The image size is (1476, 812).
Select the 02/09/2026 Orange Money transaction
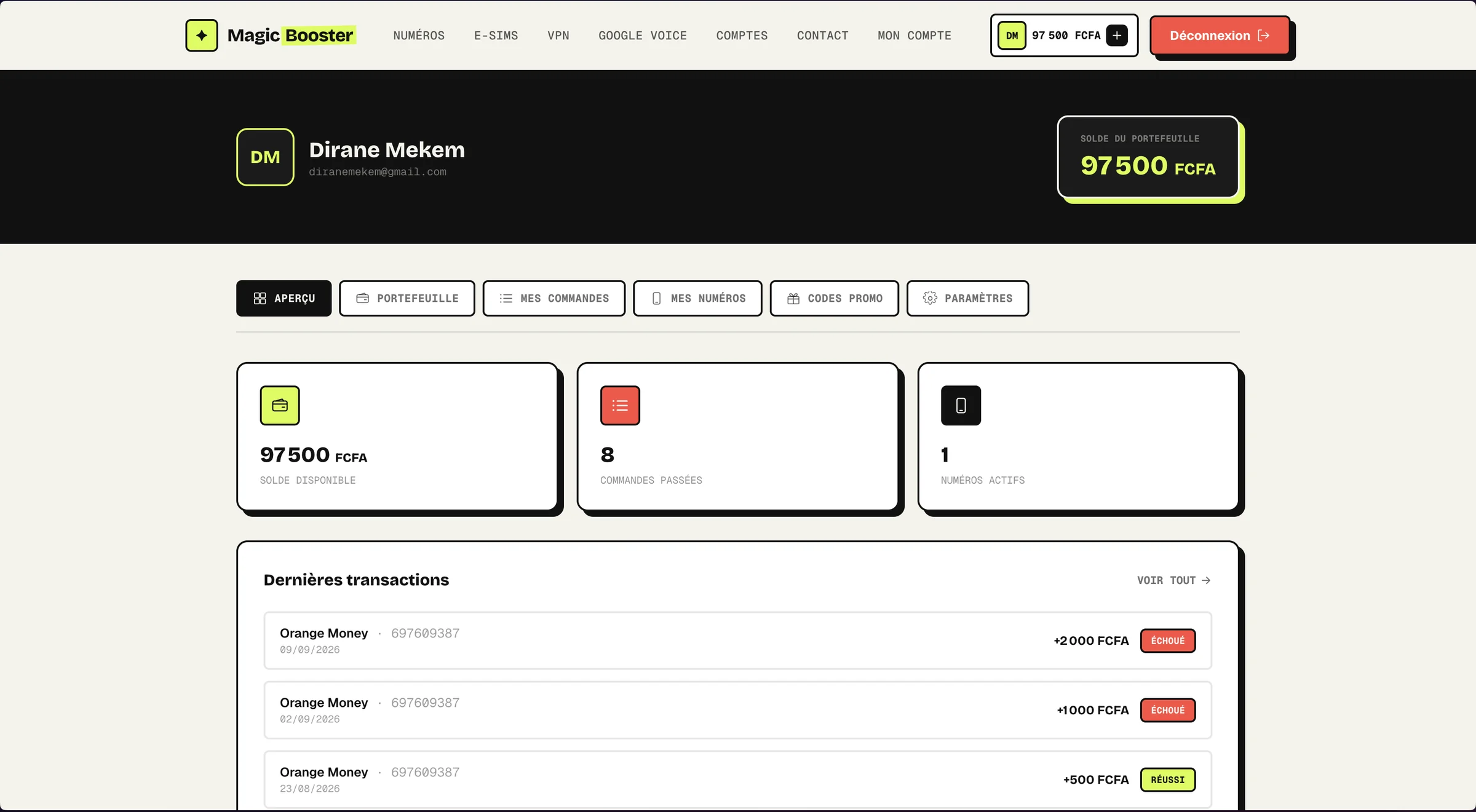click(737, 710)
